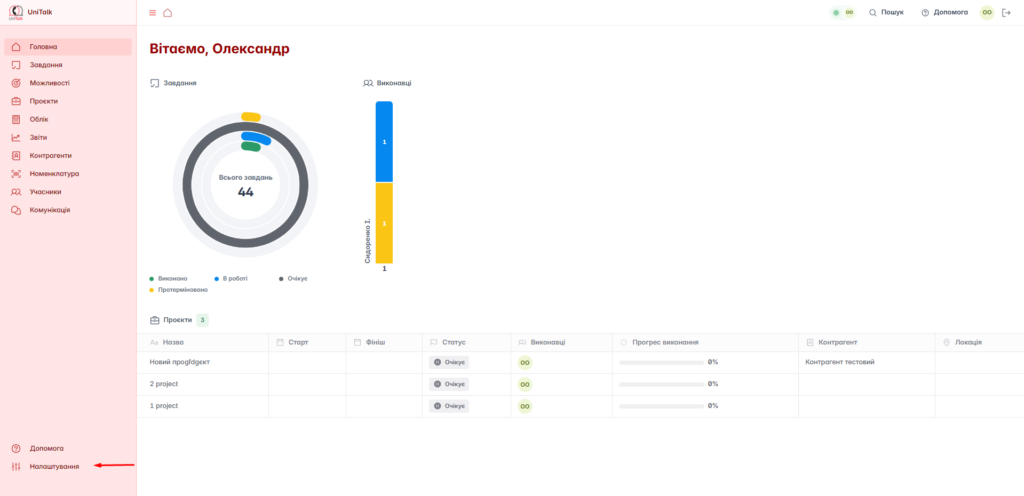
Task: Click progress bar of Новий progfdgekt
Action: [661, 362]
